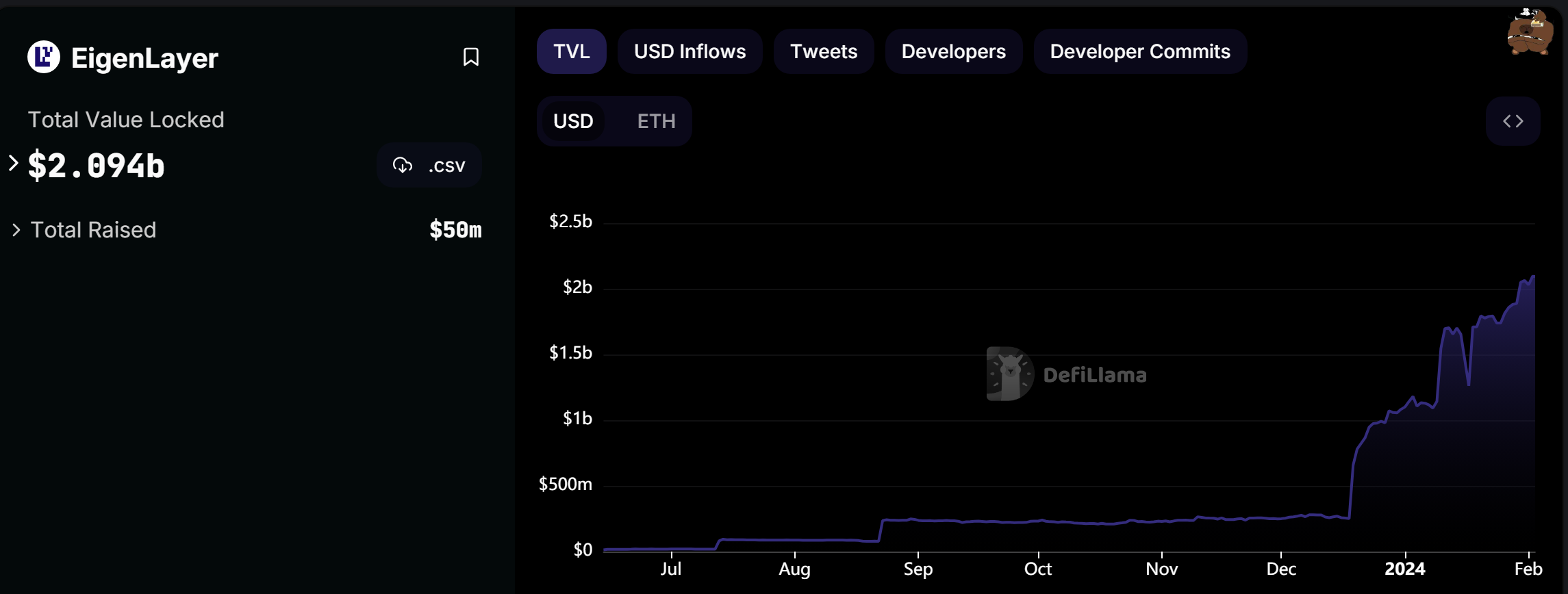Show the Tweets chart
Image resolution: width=1568 pixels, height=594 pixels.
[x=824, y=51]
